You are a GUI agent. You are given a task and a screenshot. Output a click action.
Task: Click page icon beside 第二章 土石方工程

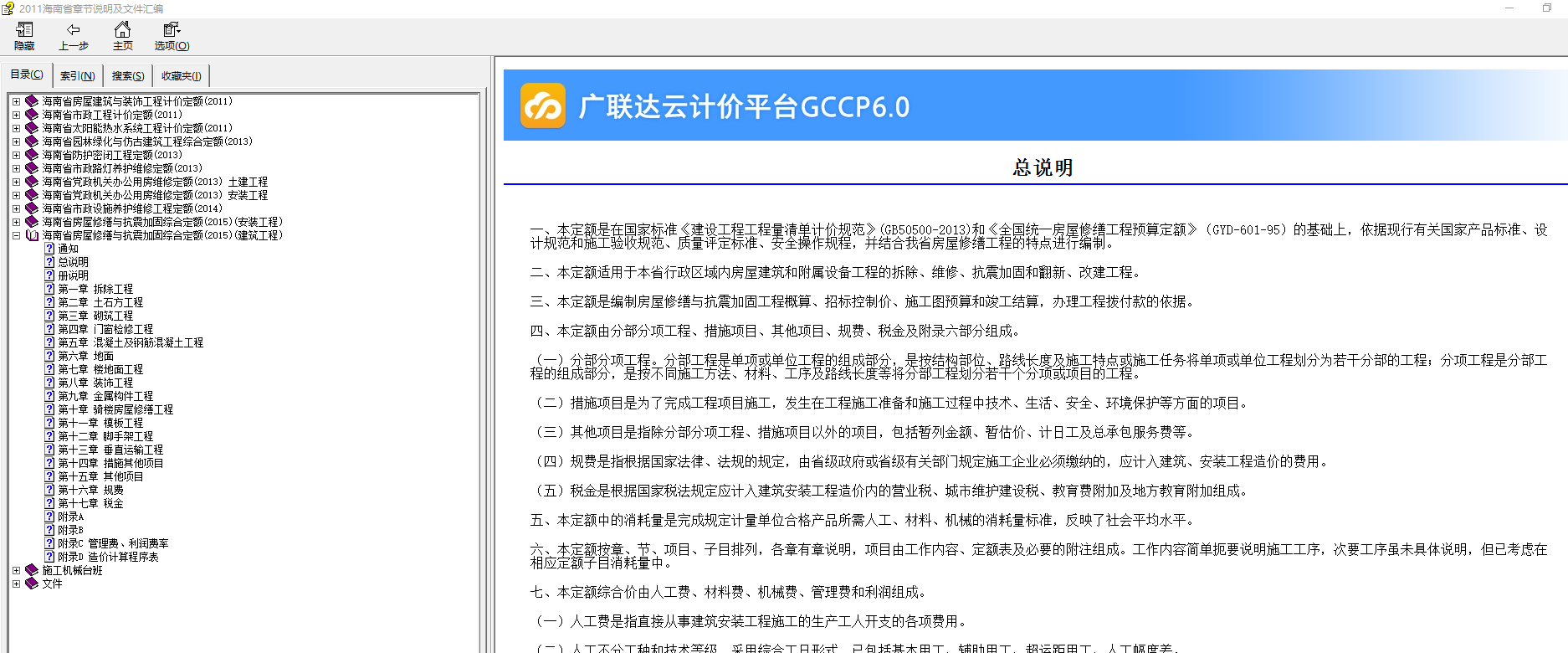click(x=49, y=302)
